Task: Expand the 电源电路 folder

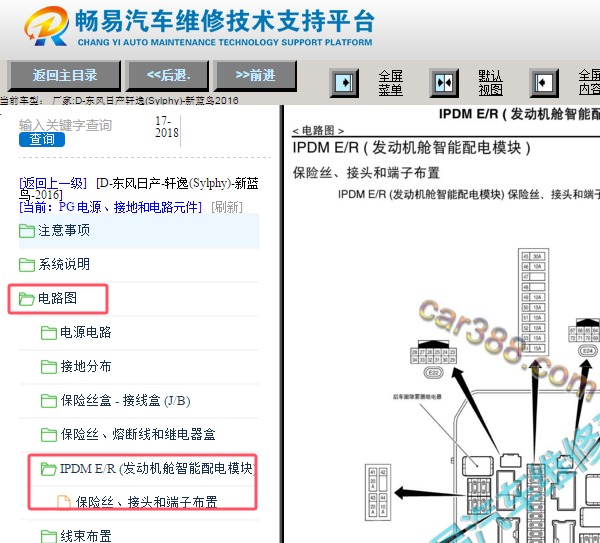Action: tap(85, 333)
